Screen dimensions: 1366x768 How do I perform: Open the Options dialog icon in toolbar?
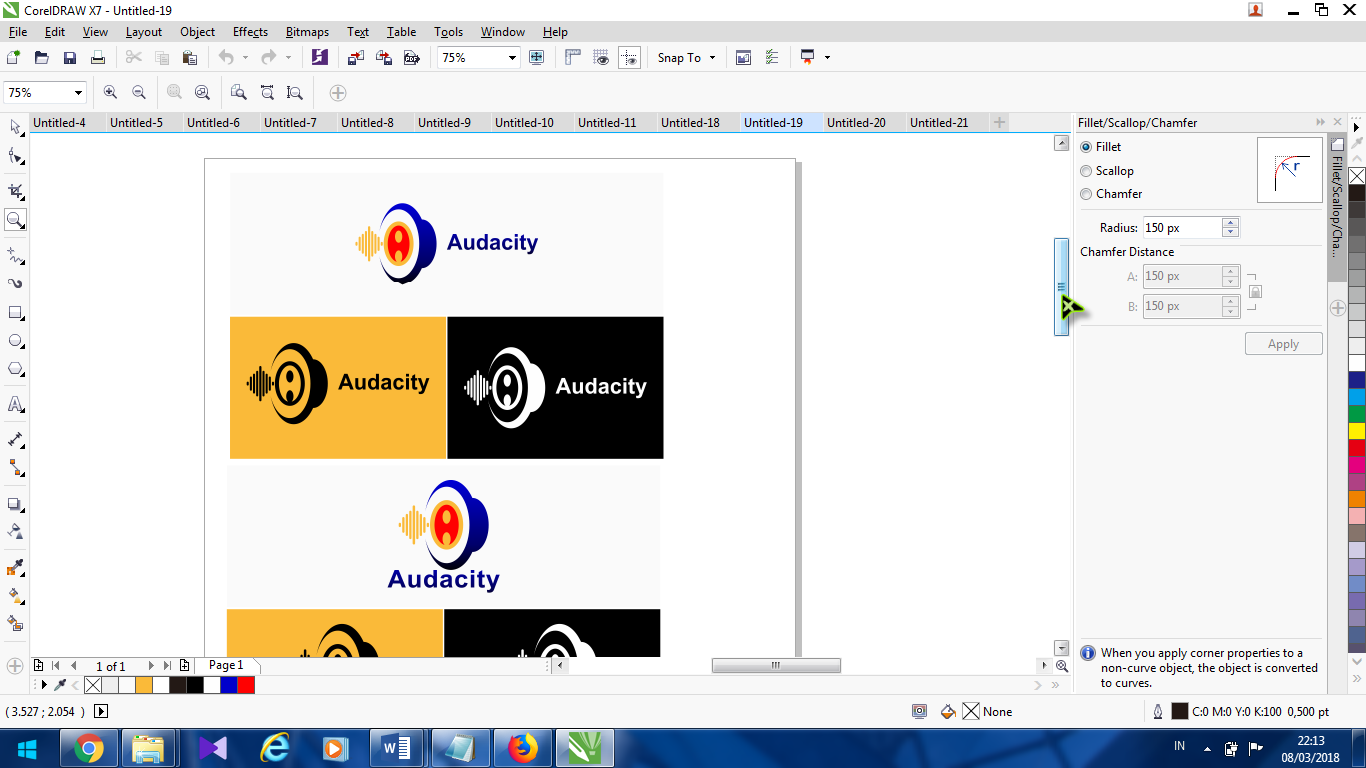point(771,57)
